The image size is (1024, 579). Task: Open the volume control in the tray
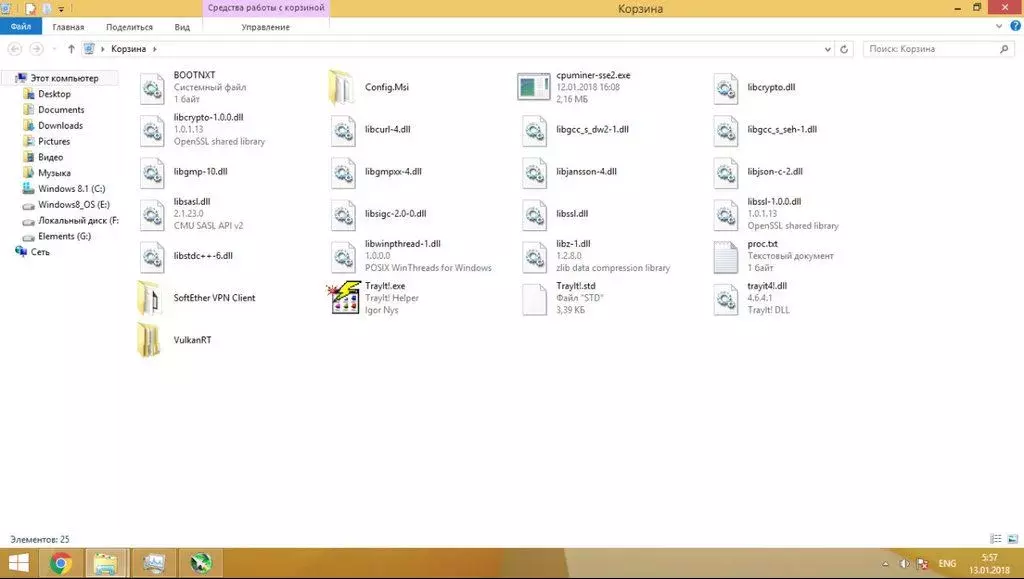tap(904, 563)
